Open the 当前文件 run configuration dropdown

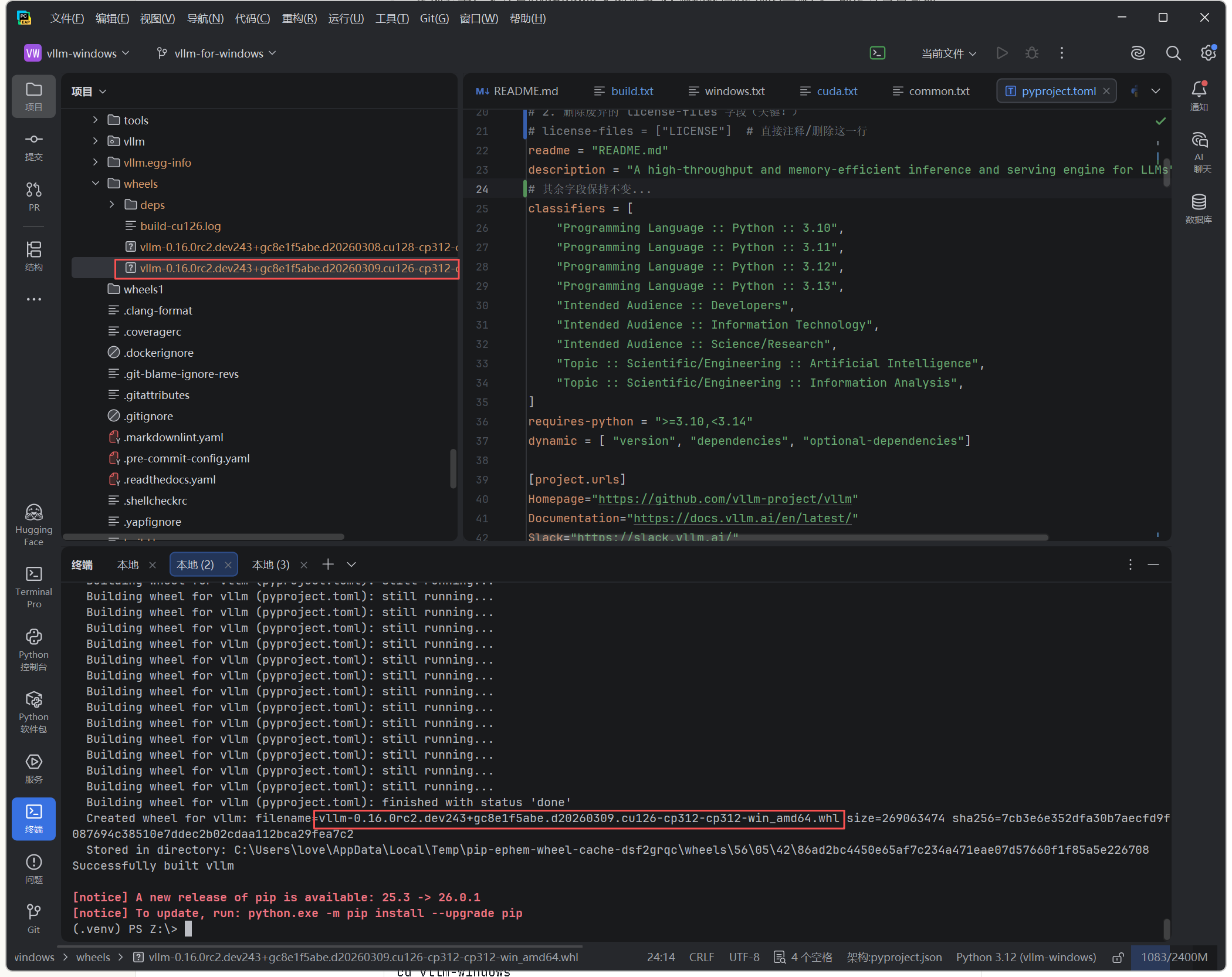tap(948, 53)
